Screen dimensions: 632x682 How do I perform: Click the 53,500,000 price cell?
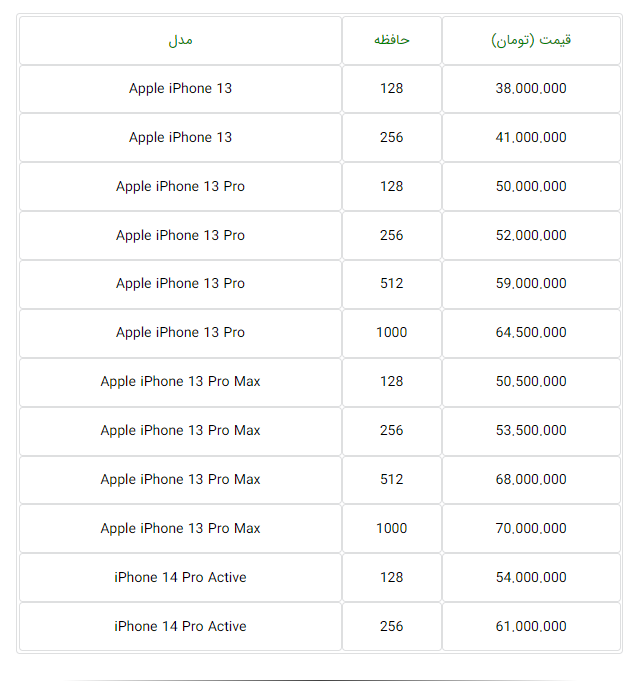pos(531,430)
